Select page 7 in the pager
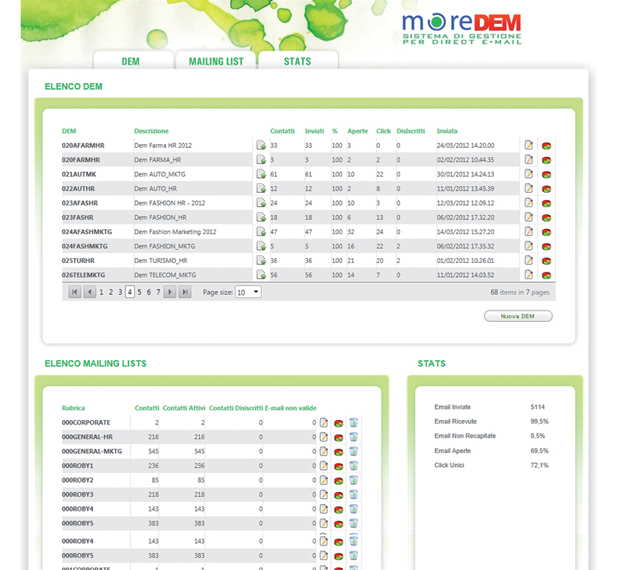This screenshot has width=620, height=570. (158, 292)
